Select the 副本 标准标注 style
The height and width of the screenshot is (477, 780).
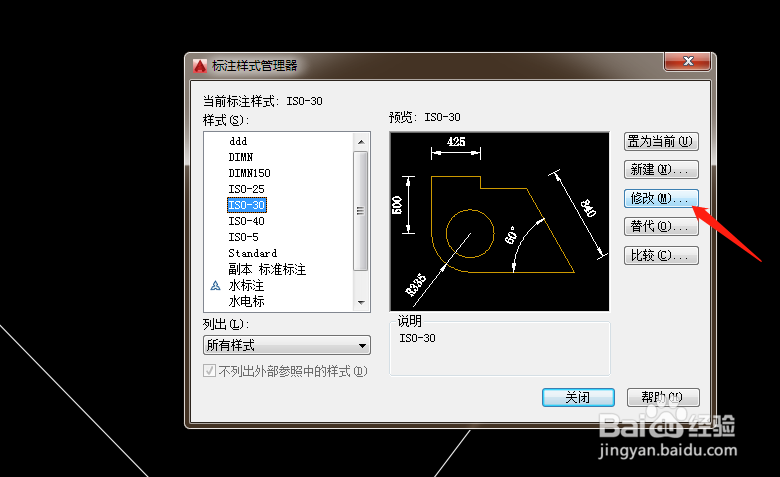click(267, 270)
